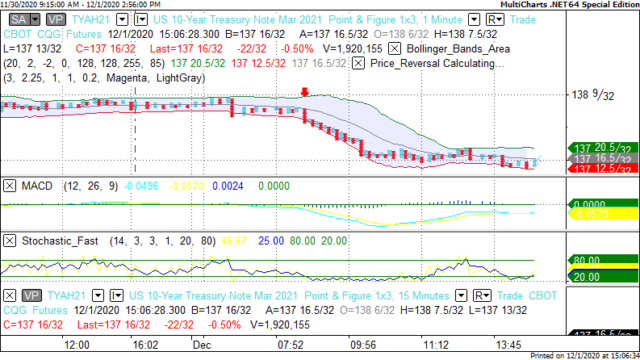
Task: Select the TYAH21 symbol in the top chart
Action: coord(91,20)
